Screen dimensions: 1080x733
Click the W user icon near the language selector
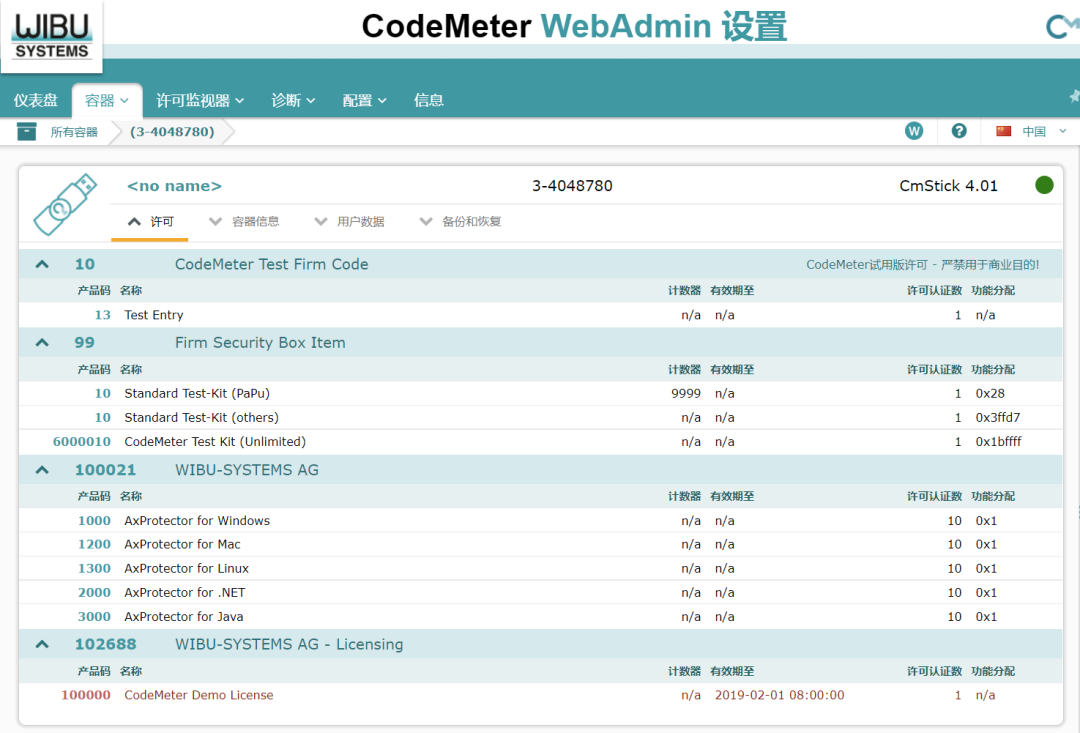(913, 130)
